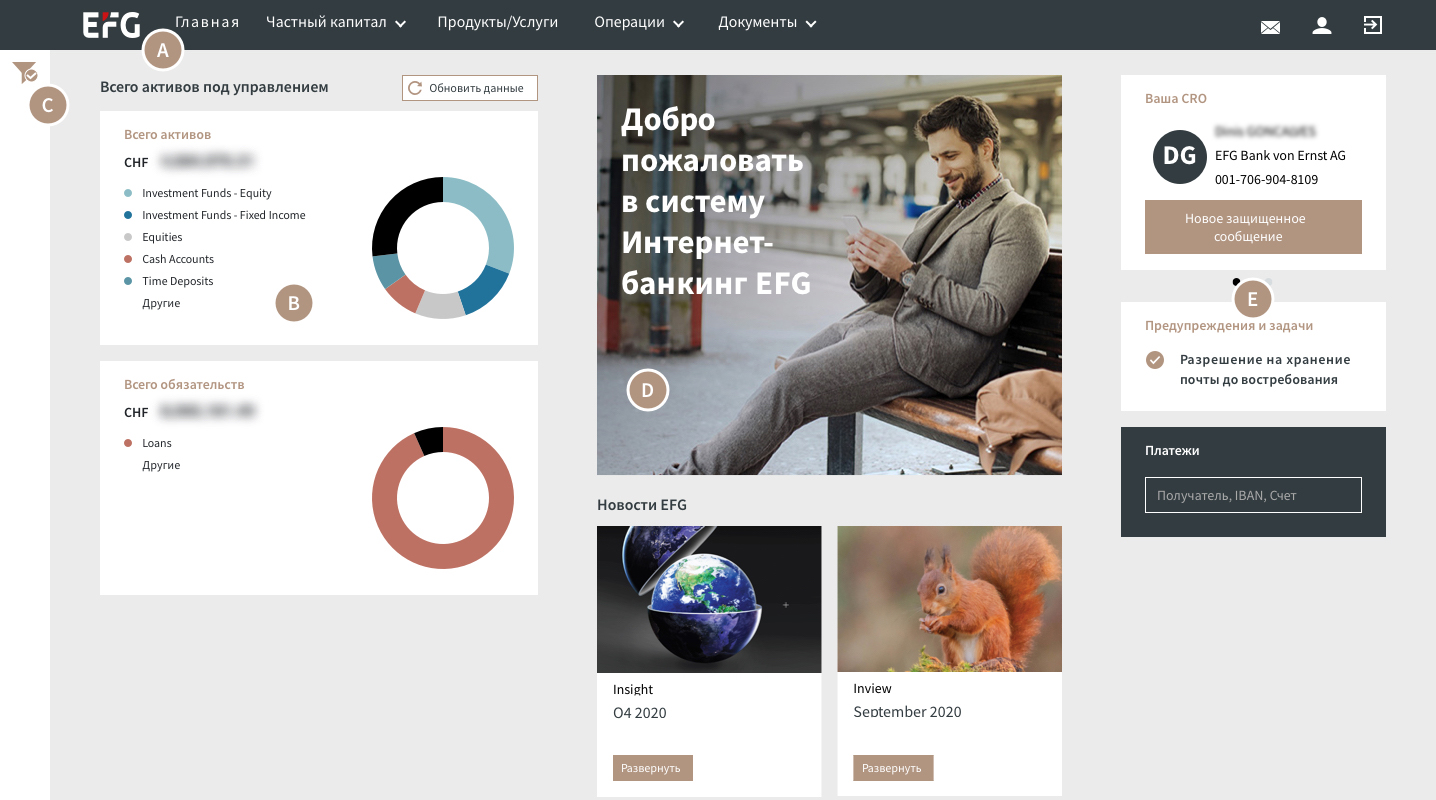This screenshot has height=800, width=1436.
Task: Click the EFG logo icon
Action: click(111, 24)
